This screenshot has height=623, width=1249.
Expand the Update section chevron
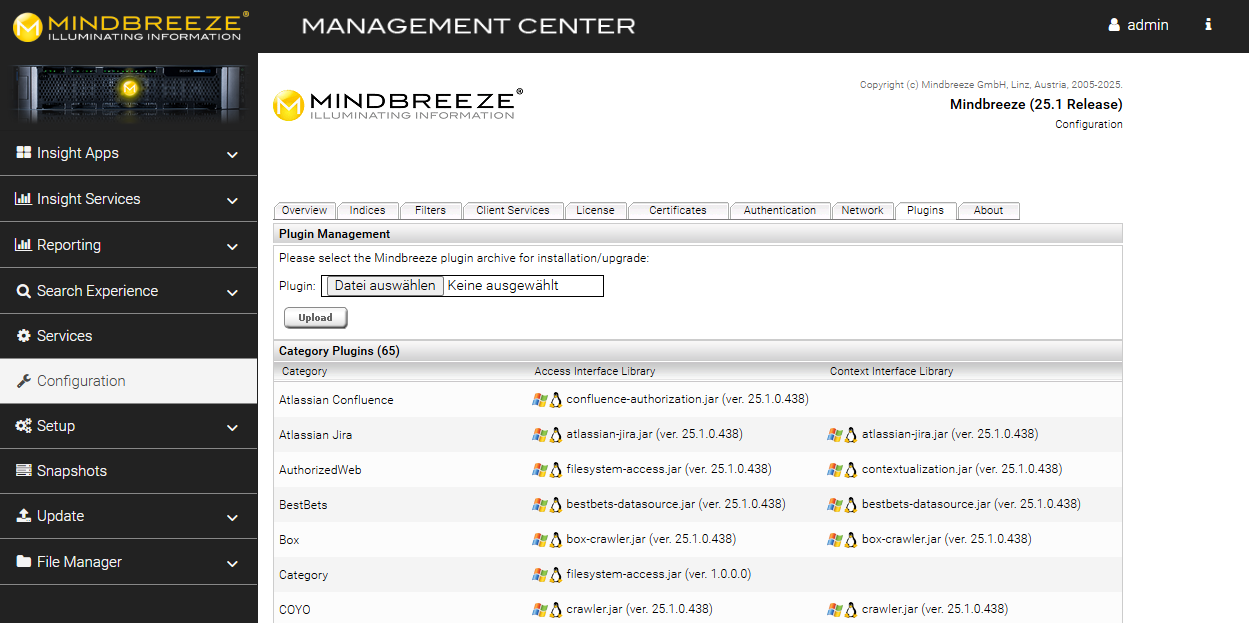pos(232,518)
